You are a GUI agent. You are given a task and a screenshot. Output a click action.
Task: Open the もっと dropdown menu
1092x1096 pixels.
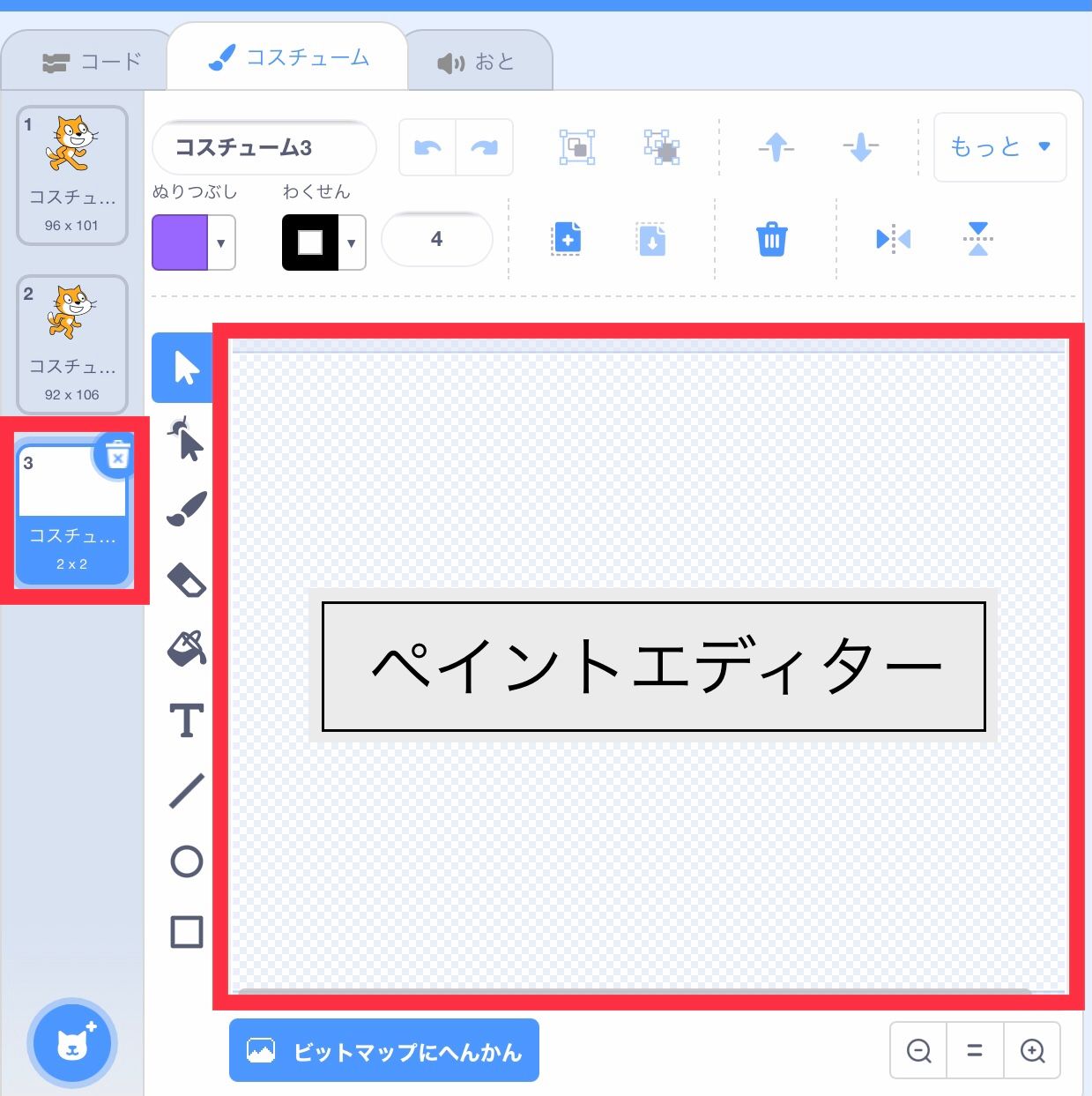click(999, 147)
